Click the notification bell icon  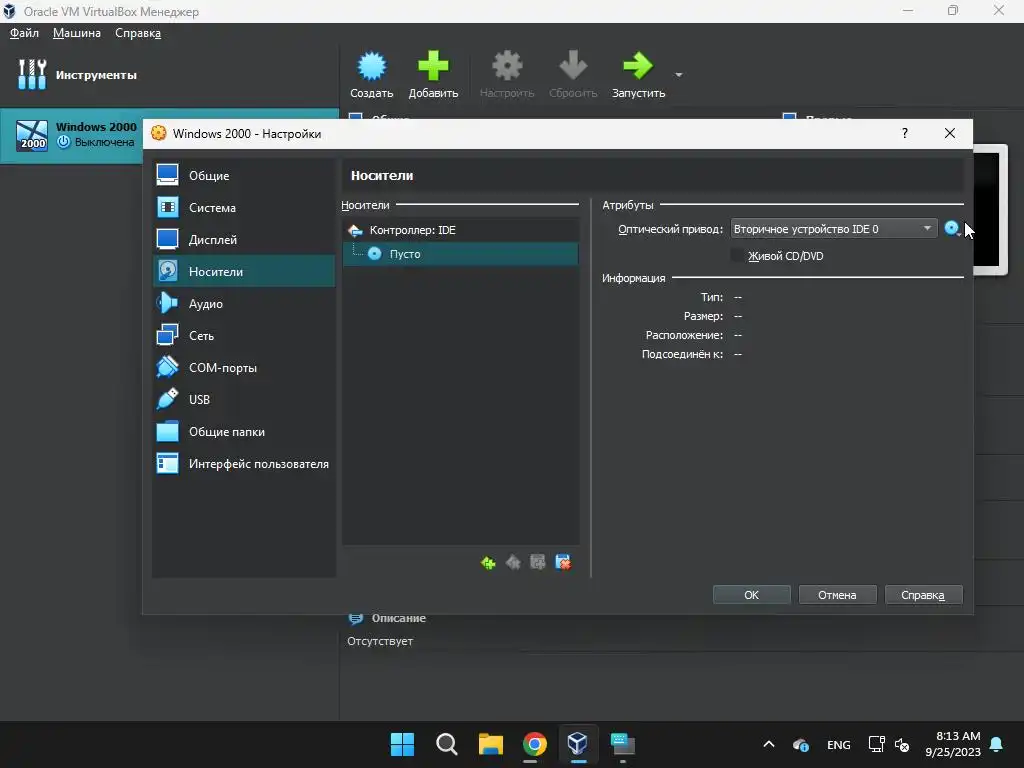pyautogui.click(x=997, y=744)
